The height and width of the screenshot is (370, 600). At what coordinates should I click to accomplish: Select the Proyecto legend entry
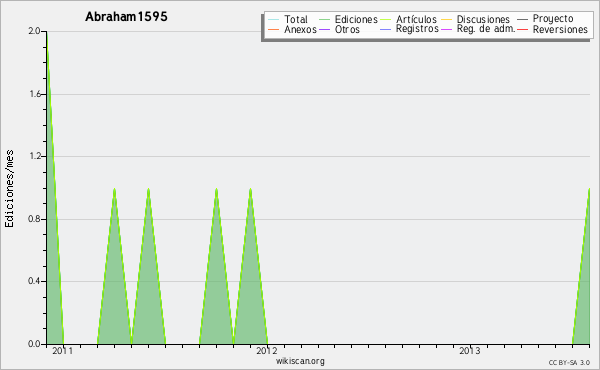(x=553, y=19)
